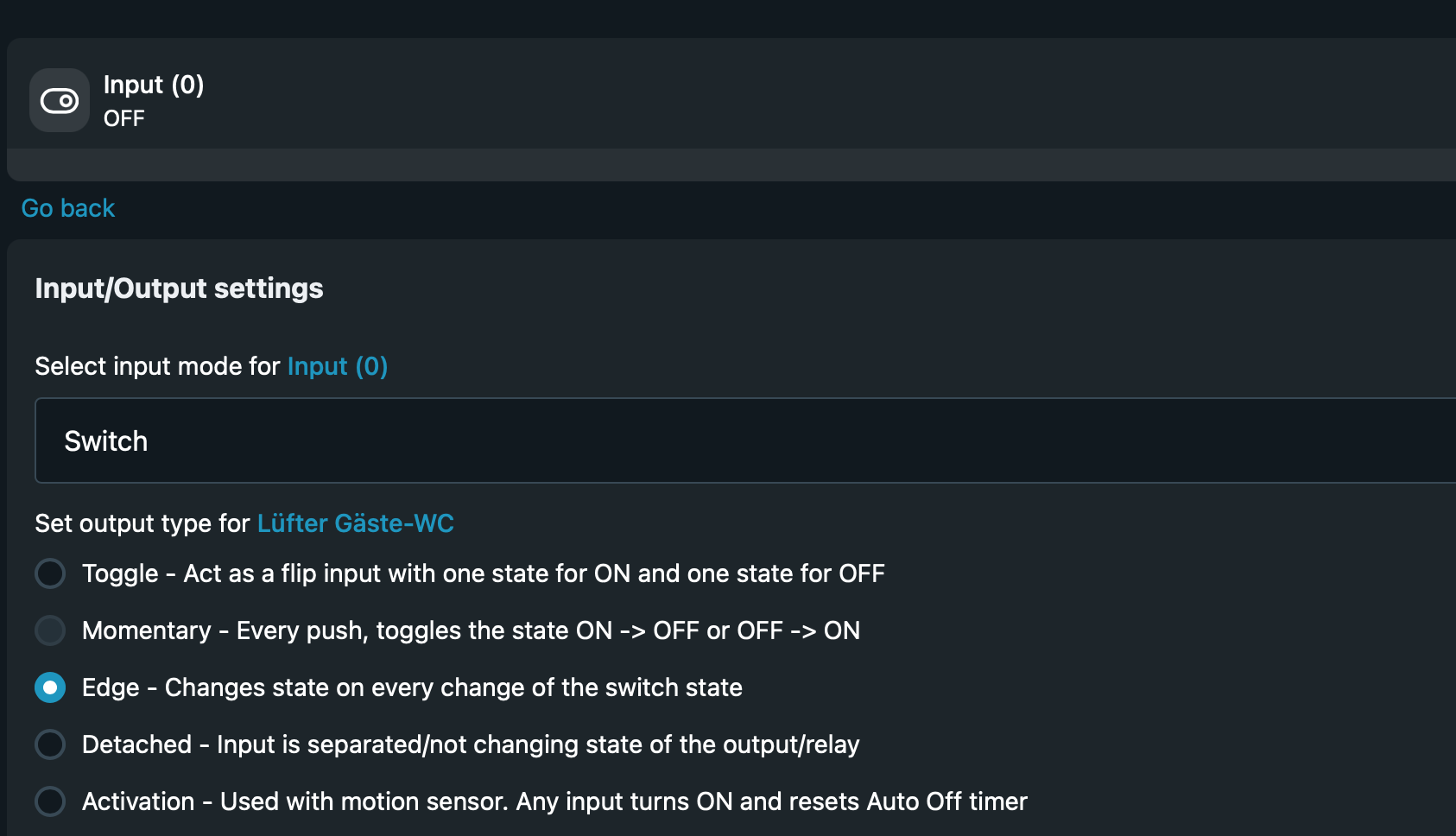Click the selected Edge radio button circle

[50, 687]
